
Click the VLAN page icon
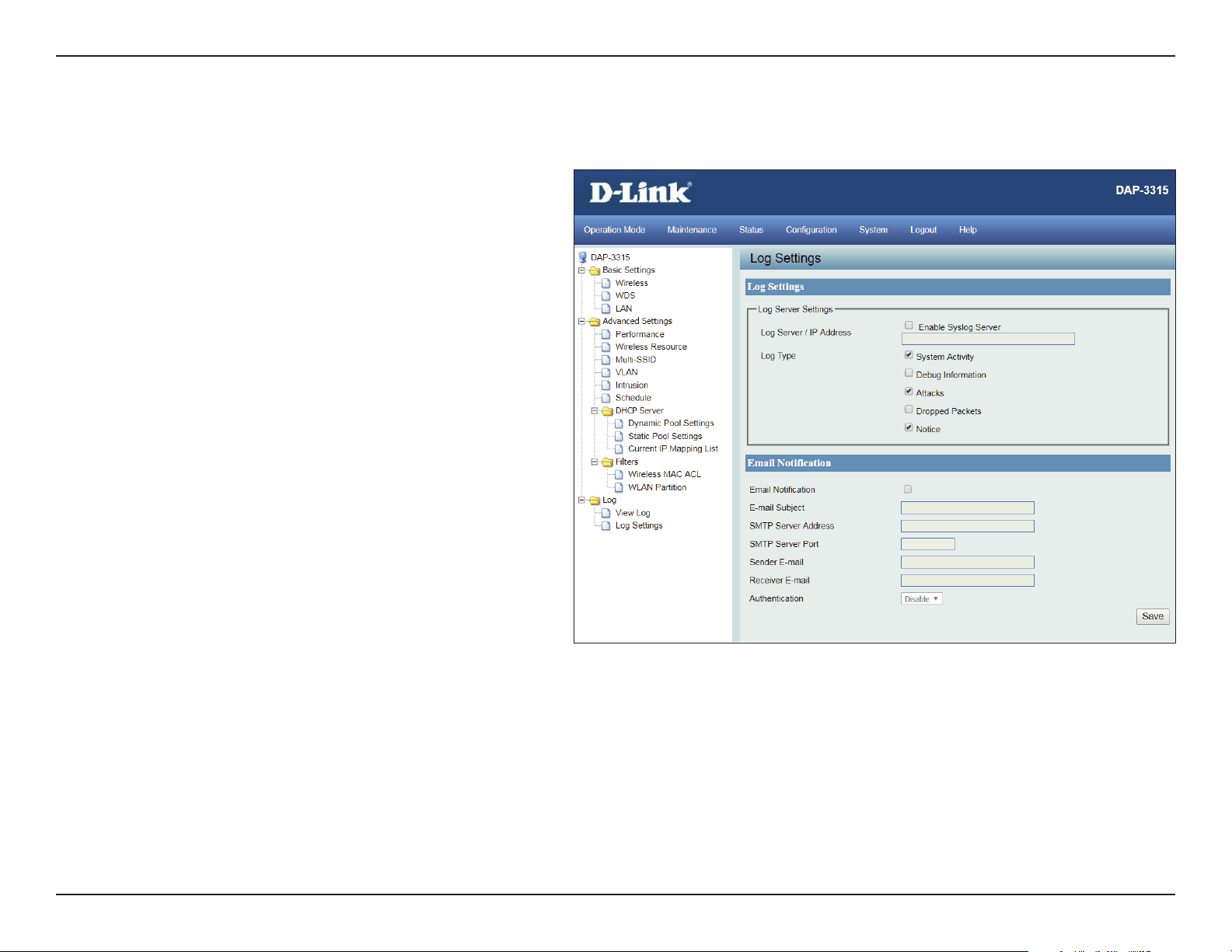[606, 372]
